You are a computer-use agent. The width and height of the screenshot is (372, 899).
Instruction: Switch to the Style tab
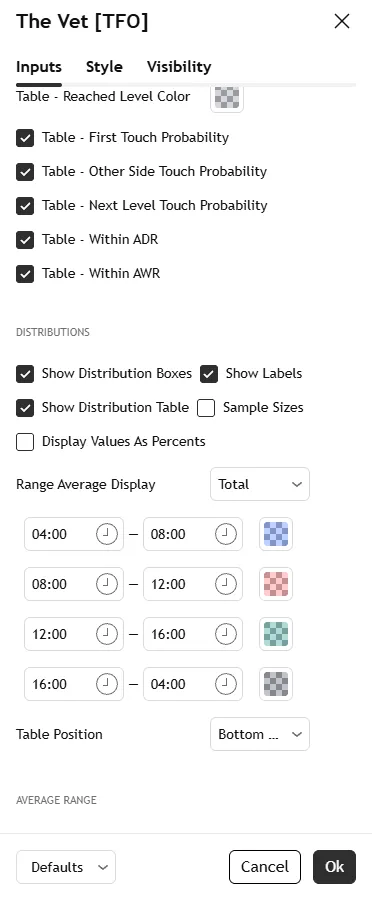104,67
